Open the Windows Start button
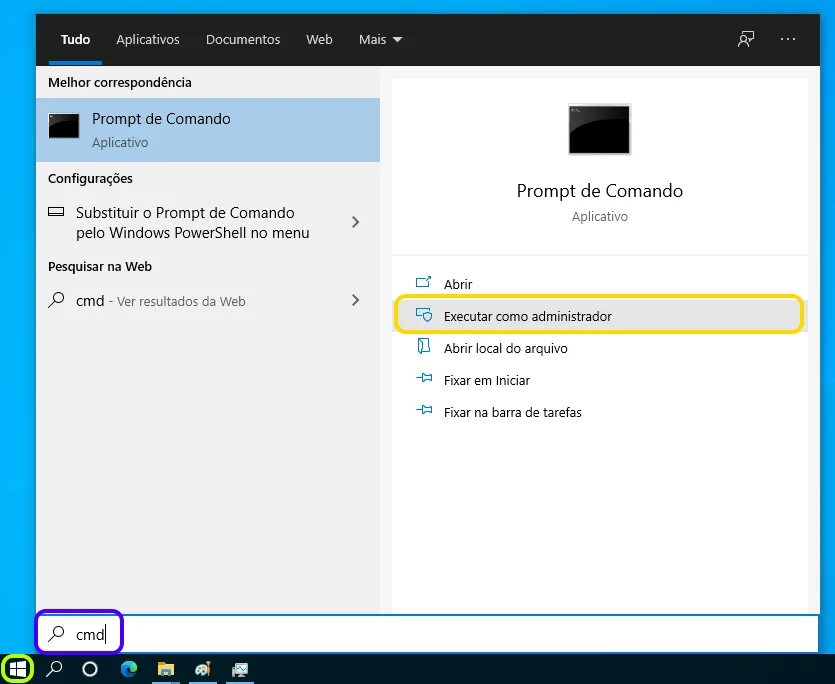 18,669
